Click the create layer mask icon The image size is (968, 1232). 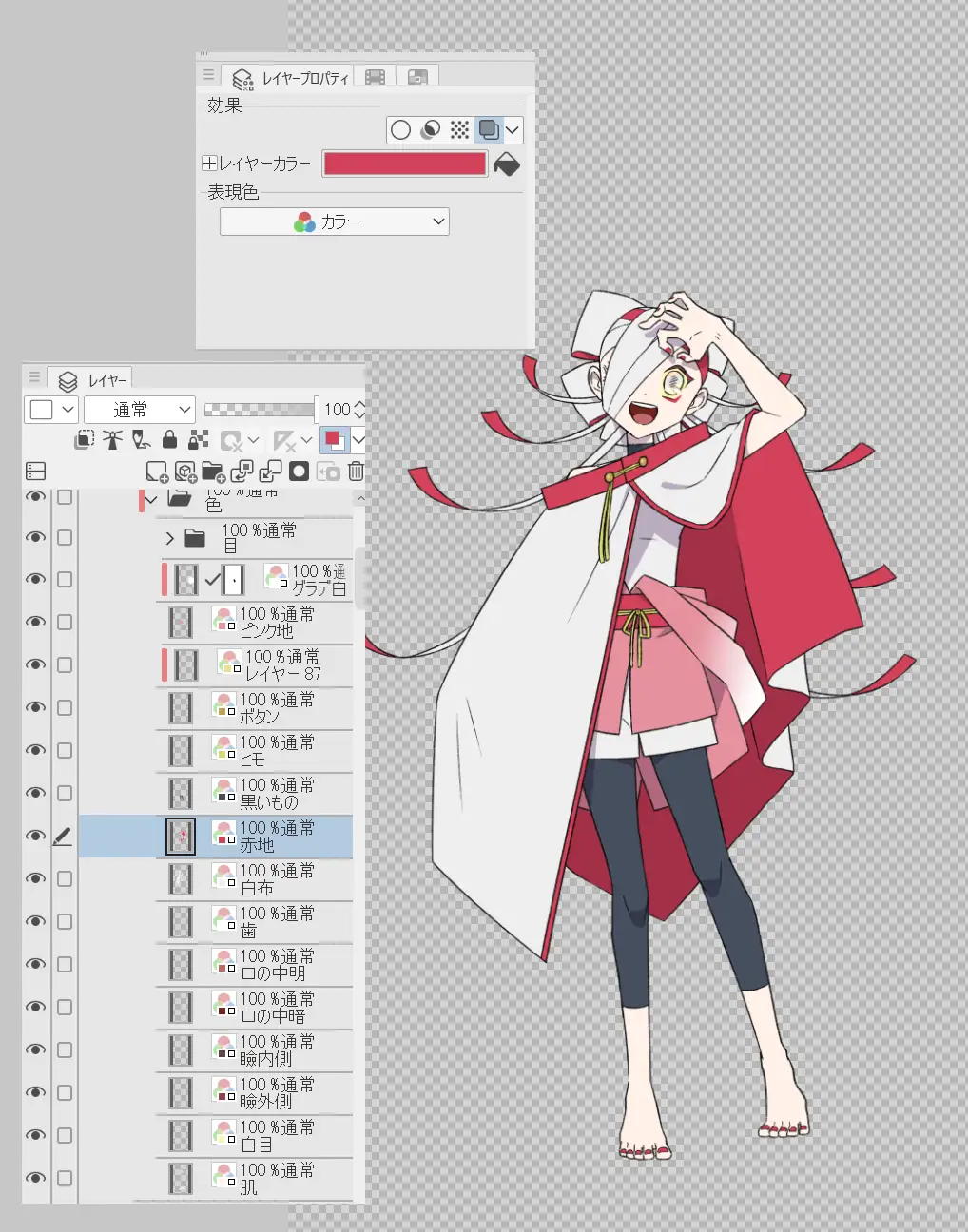[299, 472]
